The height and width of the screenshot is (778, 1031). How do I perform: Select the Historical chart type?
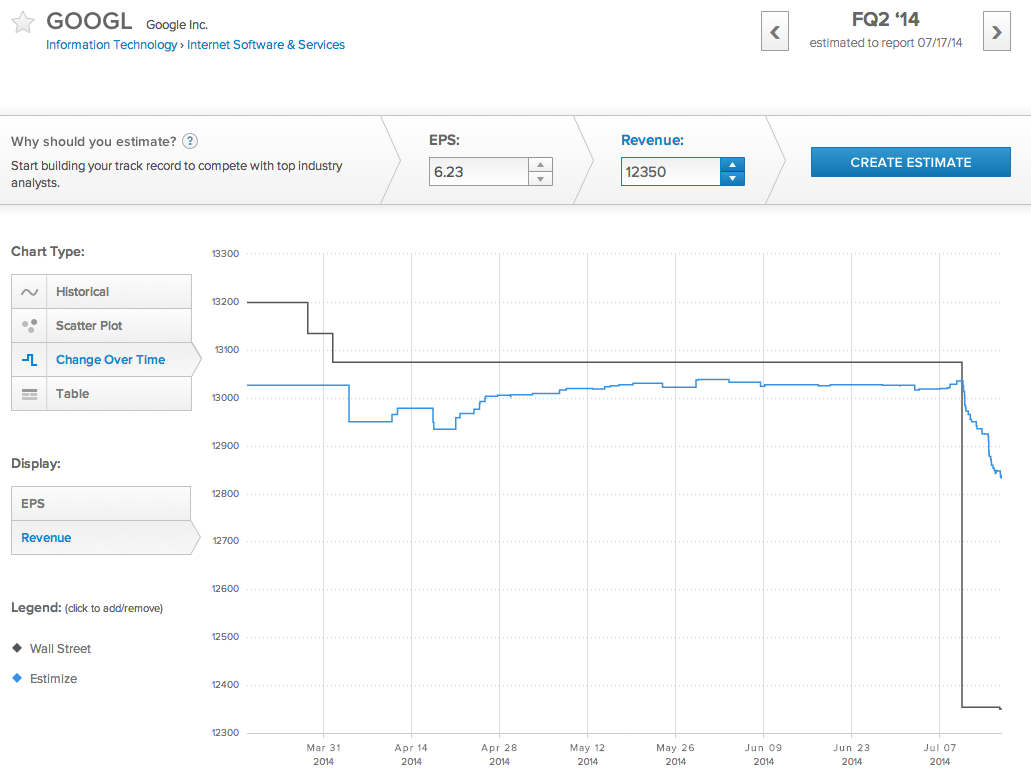(x=102, y=292)
